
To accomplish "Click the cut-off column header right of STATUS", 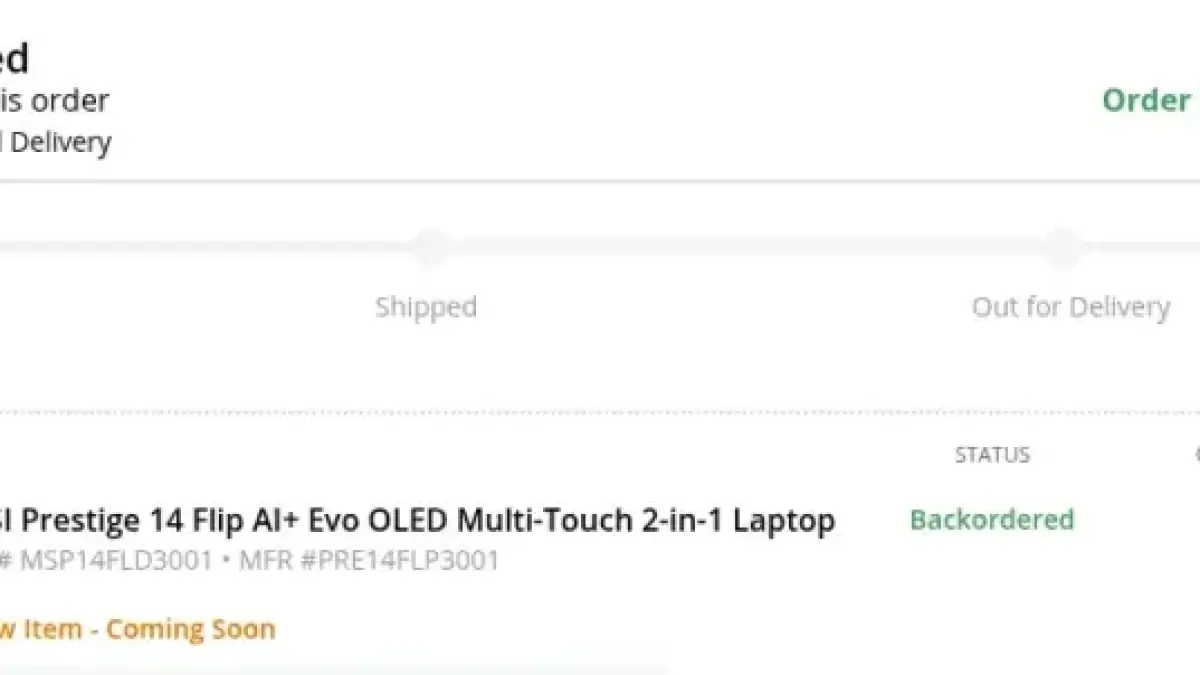I will pos(1196,455).
